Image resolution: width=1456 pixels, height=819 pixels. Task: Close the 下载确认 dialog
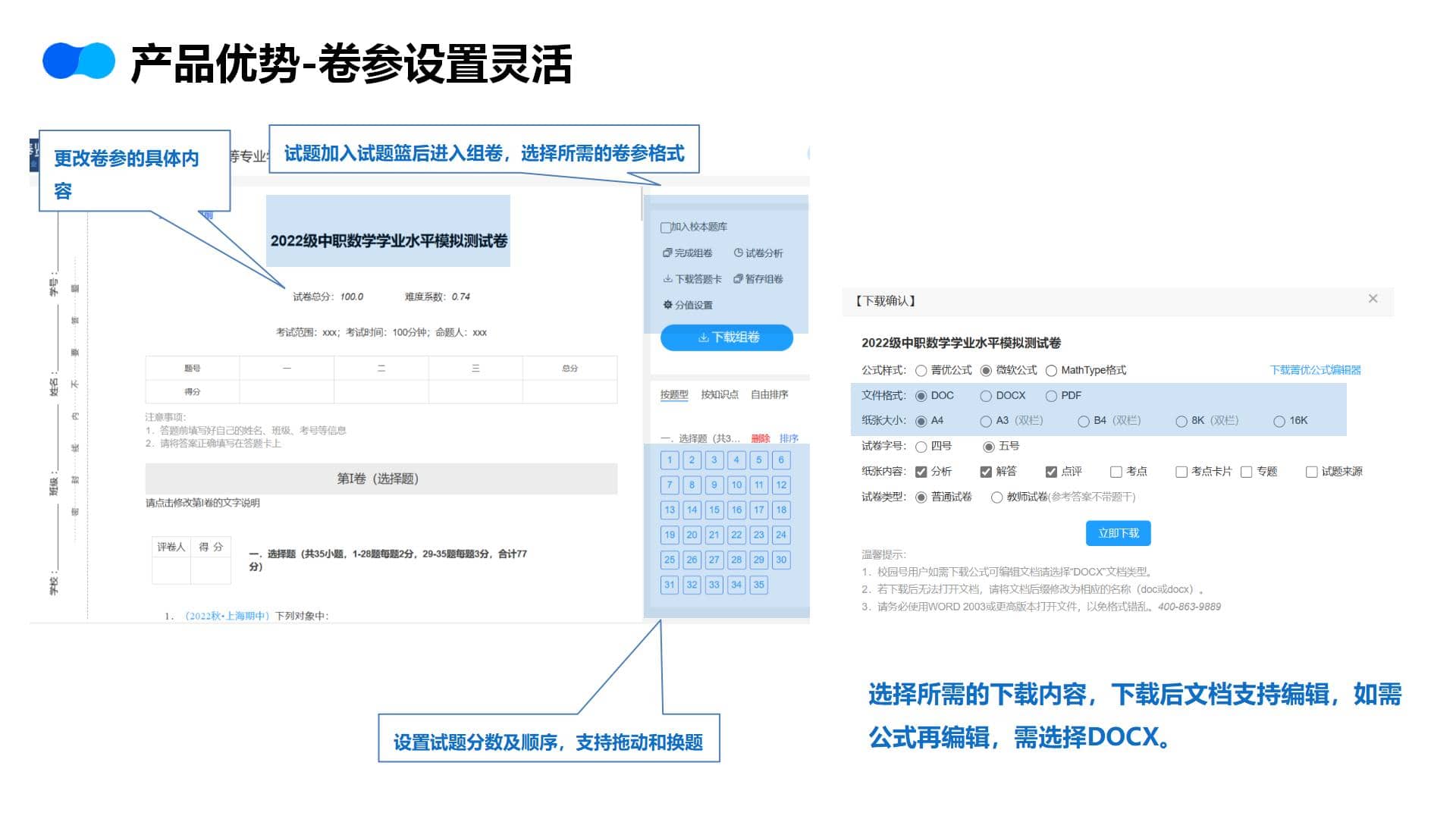pos(1373,299)
